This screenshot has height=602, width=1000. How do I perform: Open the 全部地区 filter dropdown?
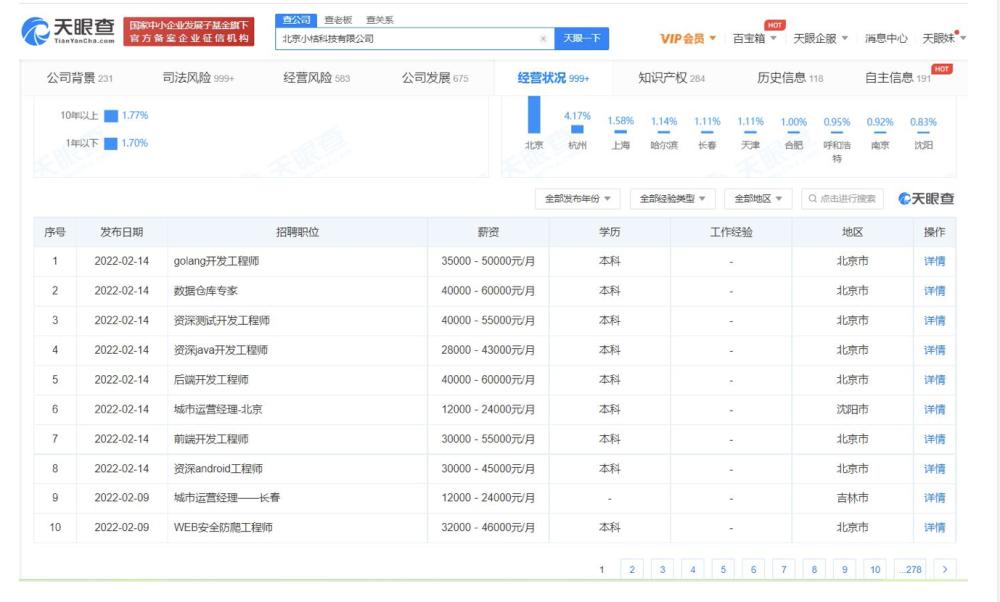coord(758,199)
